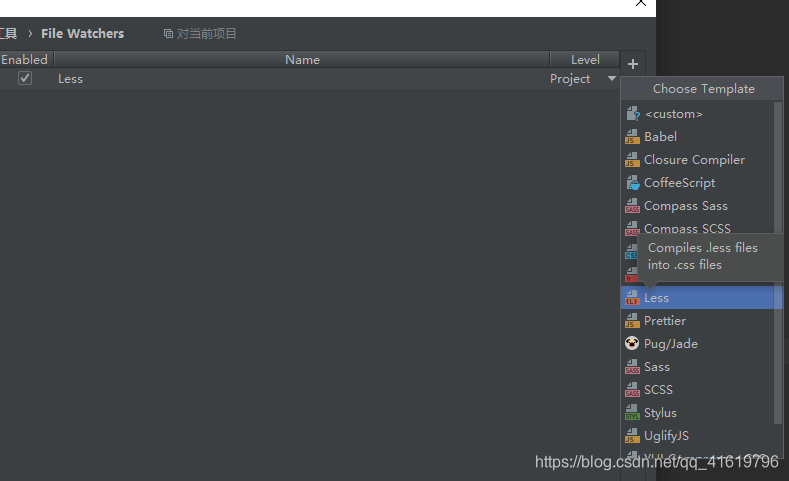Image resolution: width=789 pixels, height=481 pixels.
Task: Click the Enabled column header
Action: pos(25,59)
